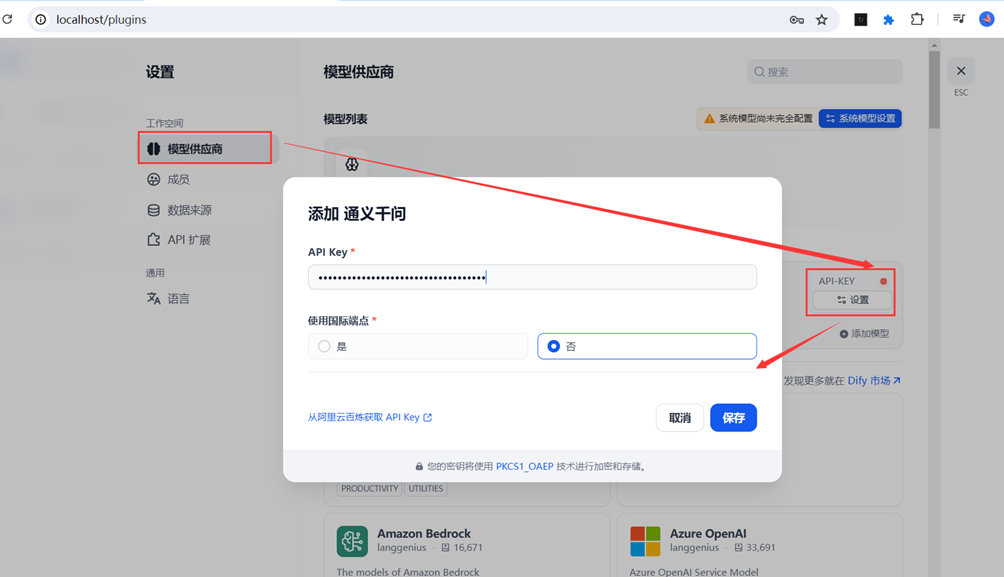This screenshot has width=1004, height=577.
Task: Click 取消 to cancel the dialog
Action: pyautogui.click(x=679, y=418)
